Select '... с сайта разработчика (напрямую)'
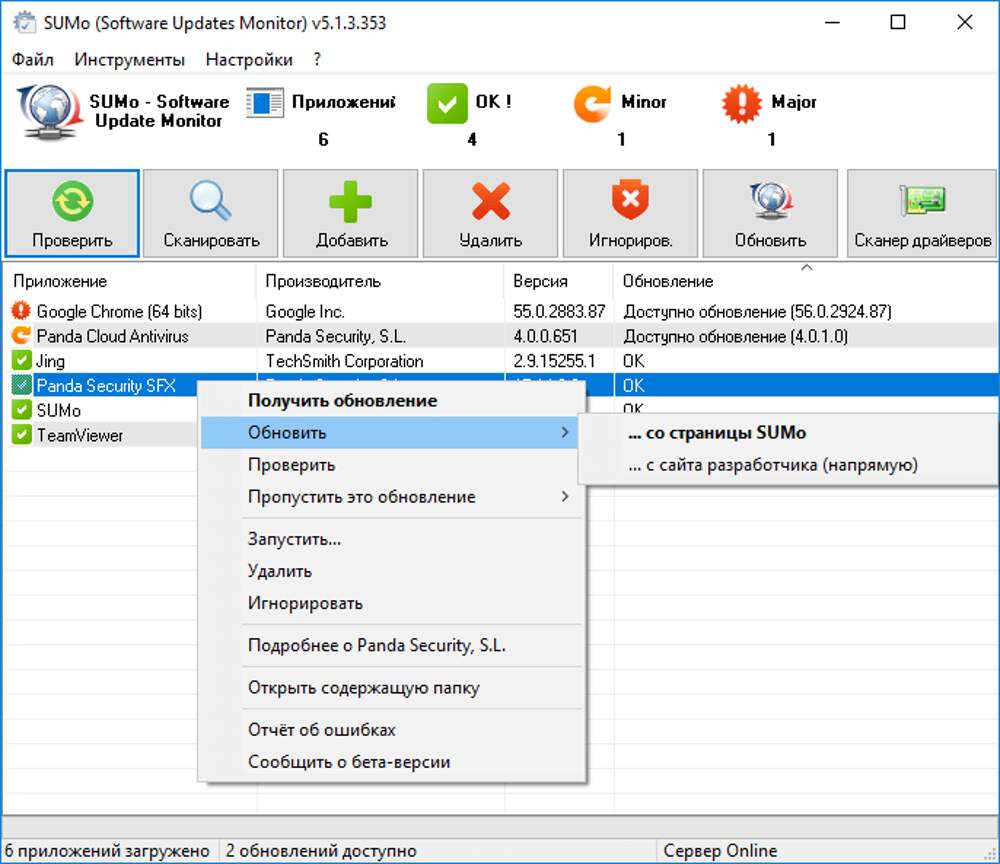Screen dimensions: 1000x864 [772, 465]
